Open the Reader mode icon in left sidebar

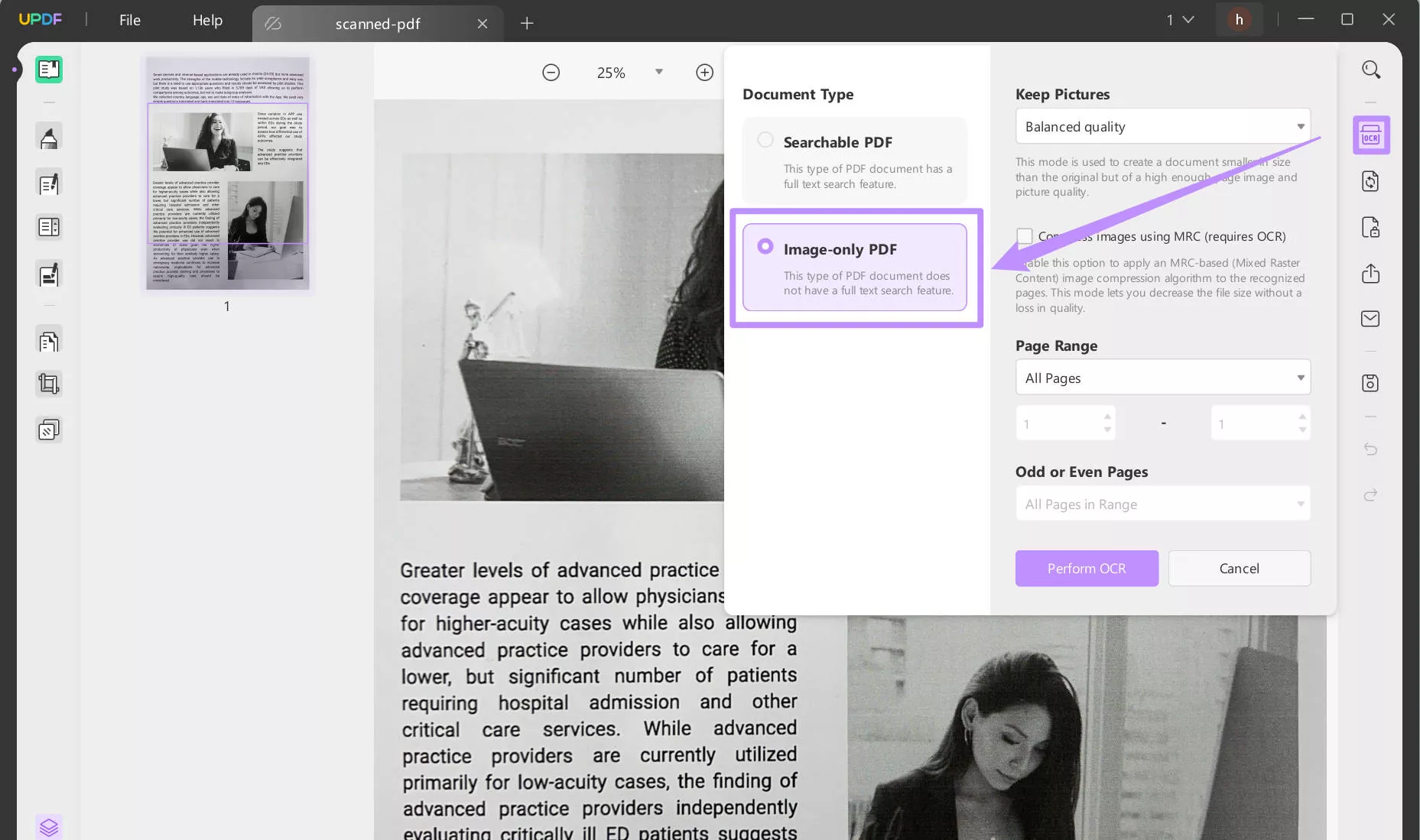[49, 70]
